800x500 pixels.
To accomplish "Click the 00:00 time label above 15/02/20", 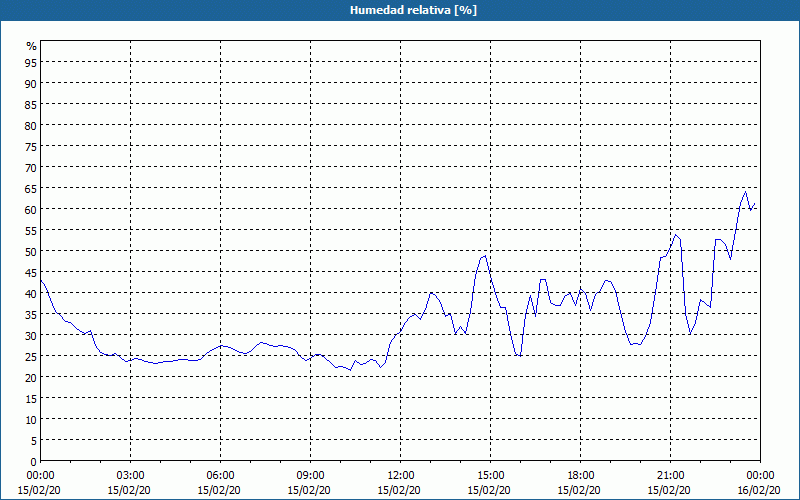I will (x=40, y=476).
